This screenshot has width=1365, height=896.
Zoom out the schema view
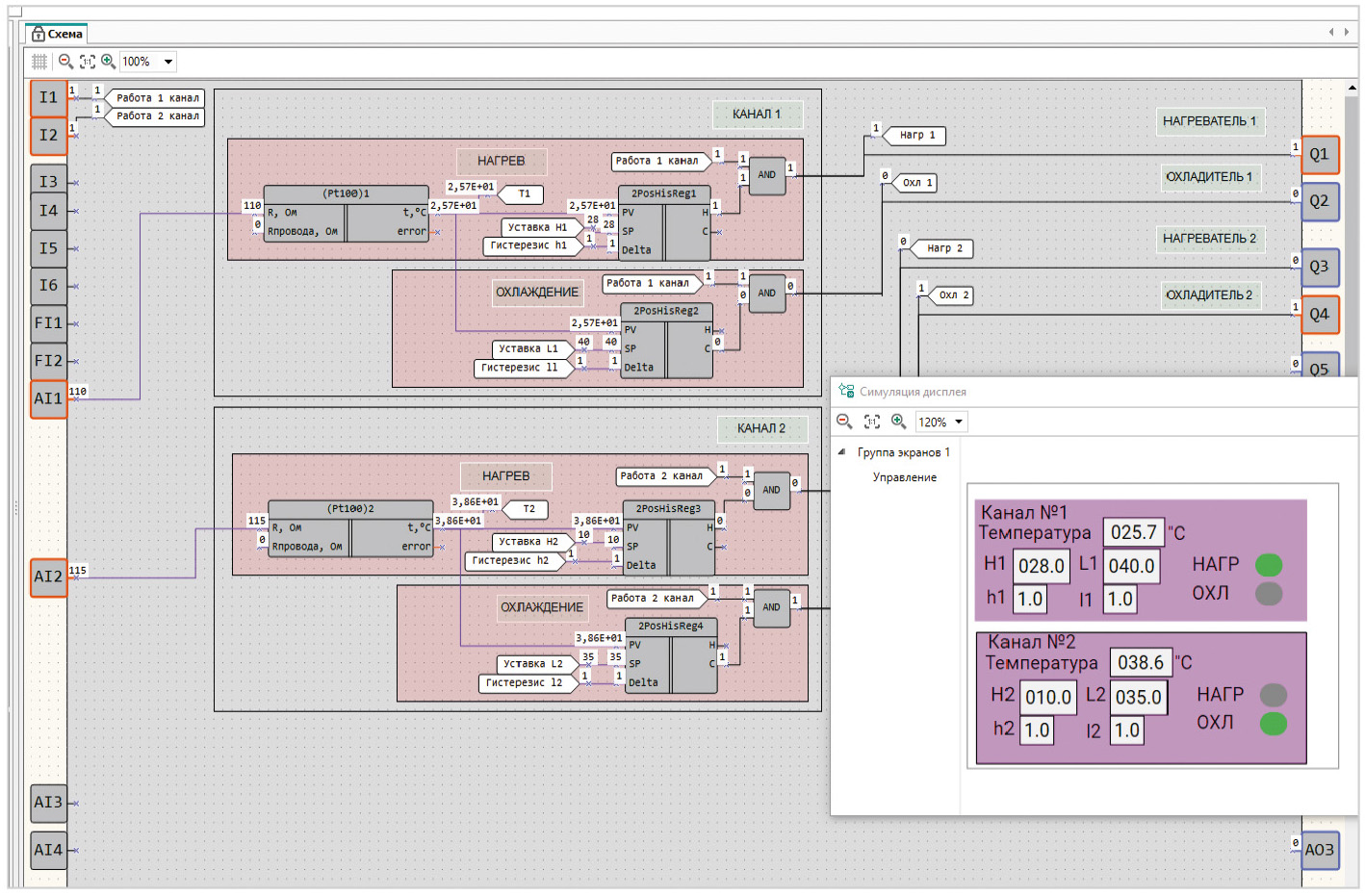click(x=65, y=62)
